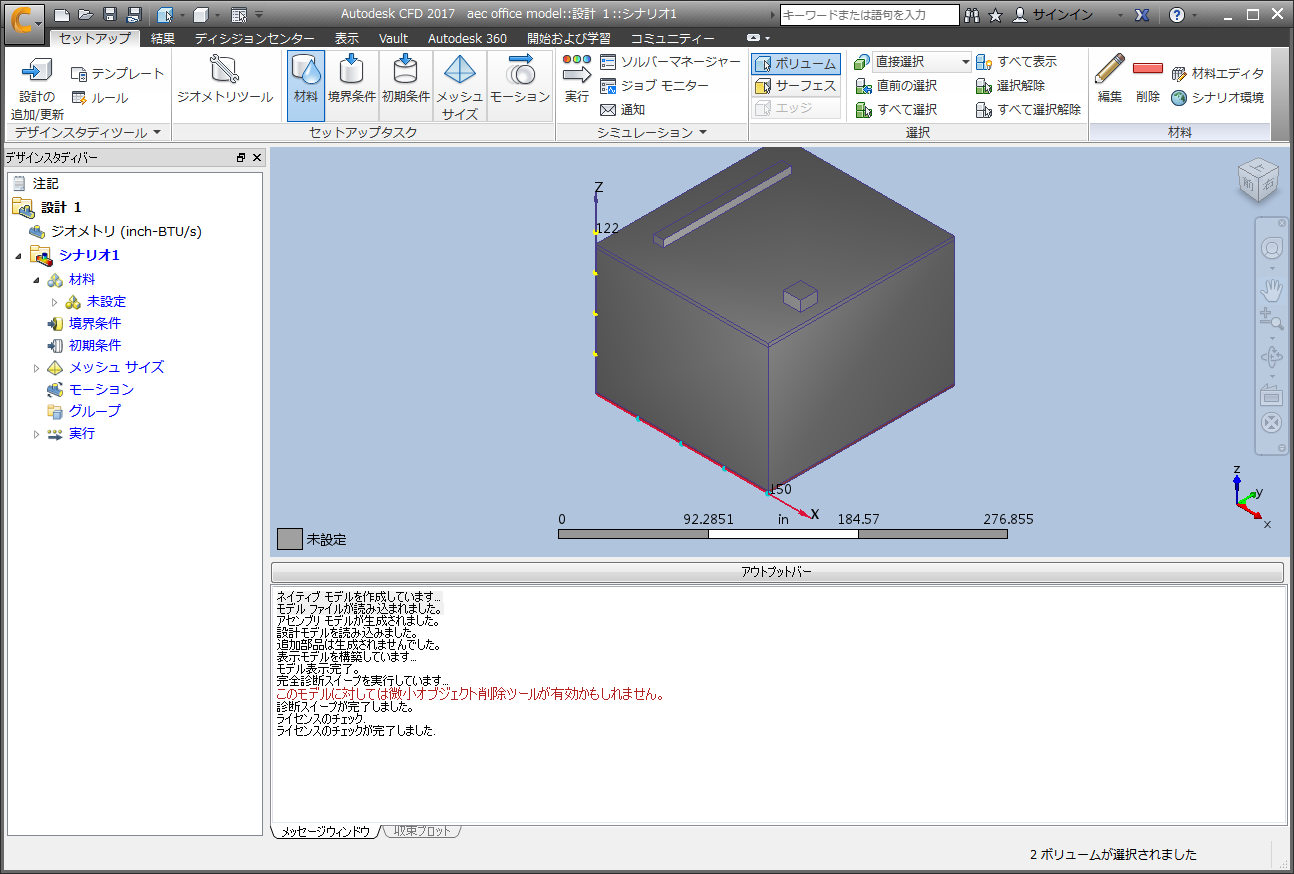Image resolution: width=1294 pixels, height=874 pixels.
Task: Toggle ボリューム volume selection mode
Action: [x=796, y=64]
